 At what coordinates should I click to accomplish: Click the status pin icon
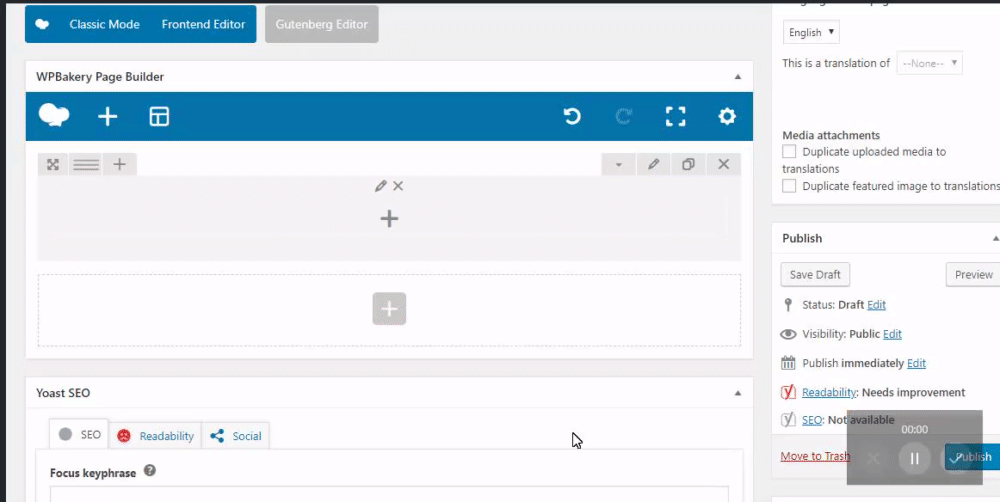click(788, 305)
